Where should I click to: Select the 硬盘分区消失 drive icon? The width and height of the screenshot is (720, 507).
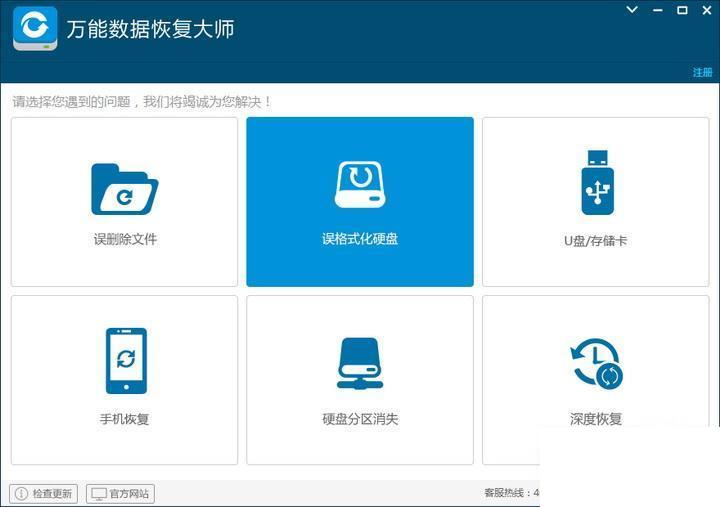360,364
